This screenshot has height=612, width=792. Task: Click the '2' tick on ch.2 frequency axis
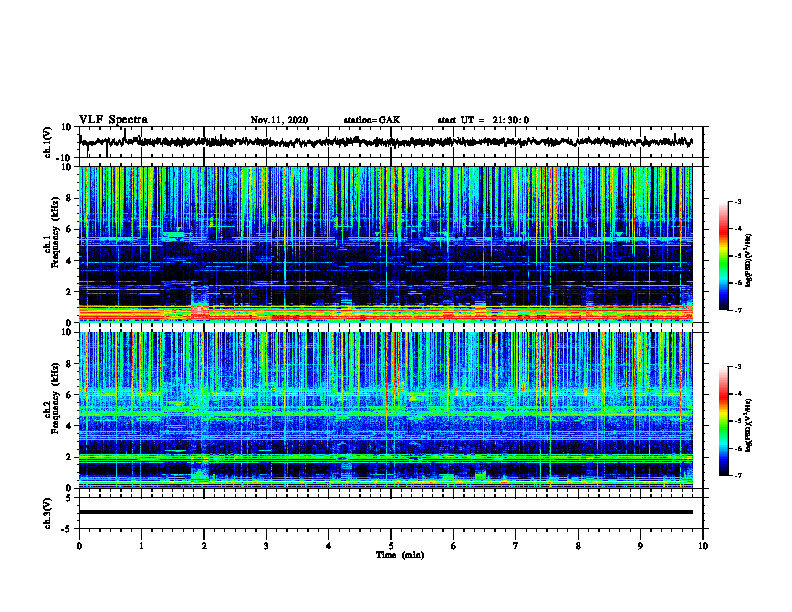pos(69,457)
